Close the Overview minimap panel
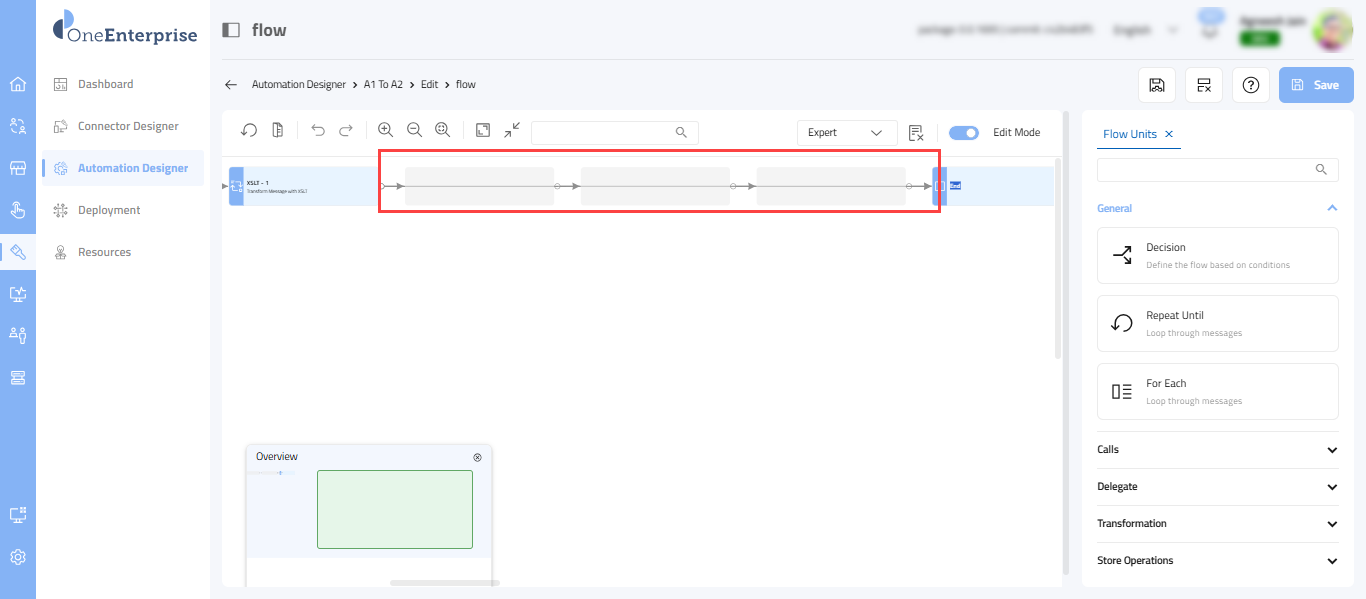Screen dimensions: 1366x599 [x=477, y=457]
